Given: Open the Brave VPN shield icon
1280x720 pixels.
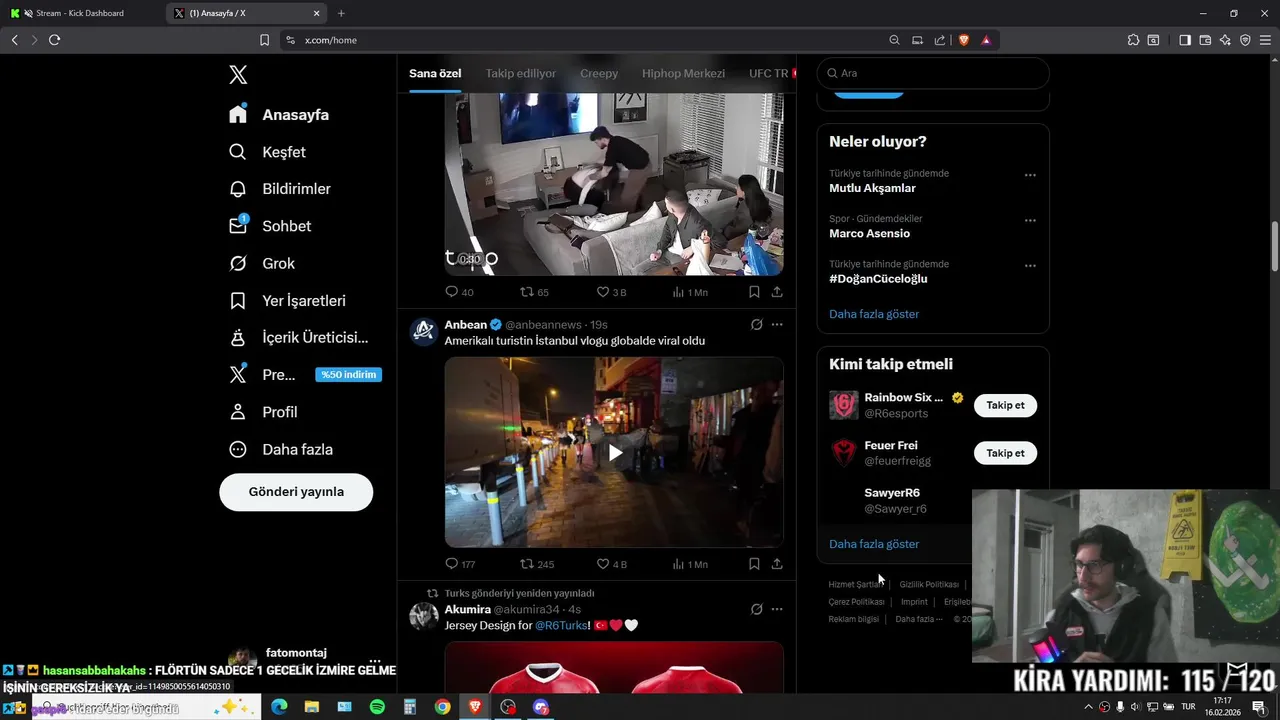Looking at the screenshot, I should [1245, 40].
